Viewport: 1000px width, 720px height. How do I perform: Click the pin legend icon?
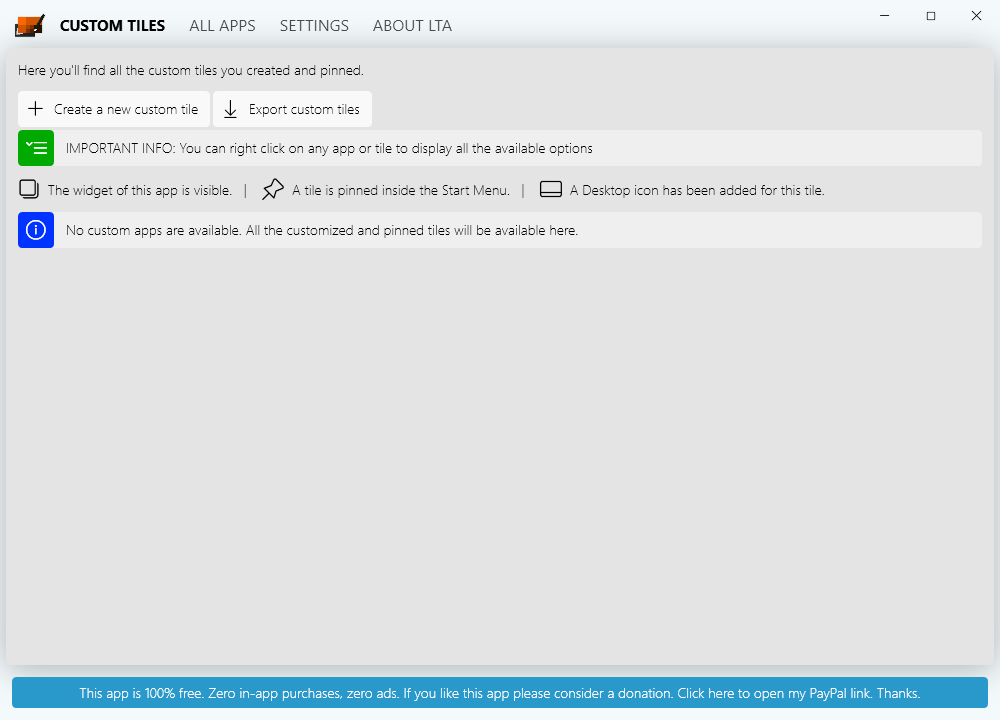click(x=273, y=189)
